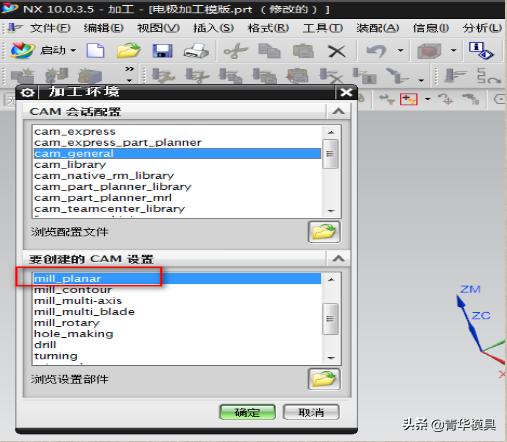Screen dimensions: 507x442
Task: Click the information window icon
Action: point(481,51)
